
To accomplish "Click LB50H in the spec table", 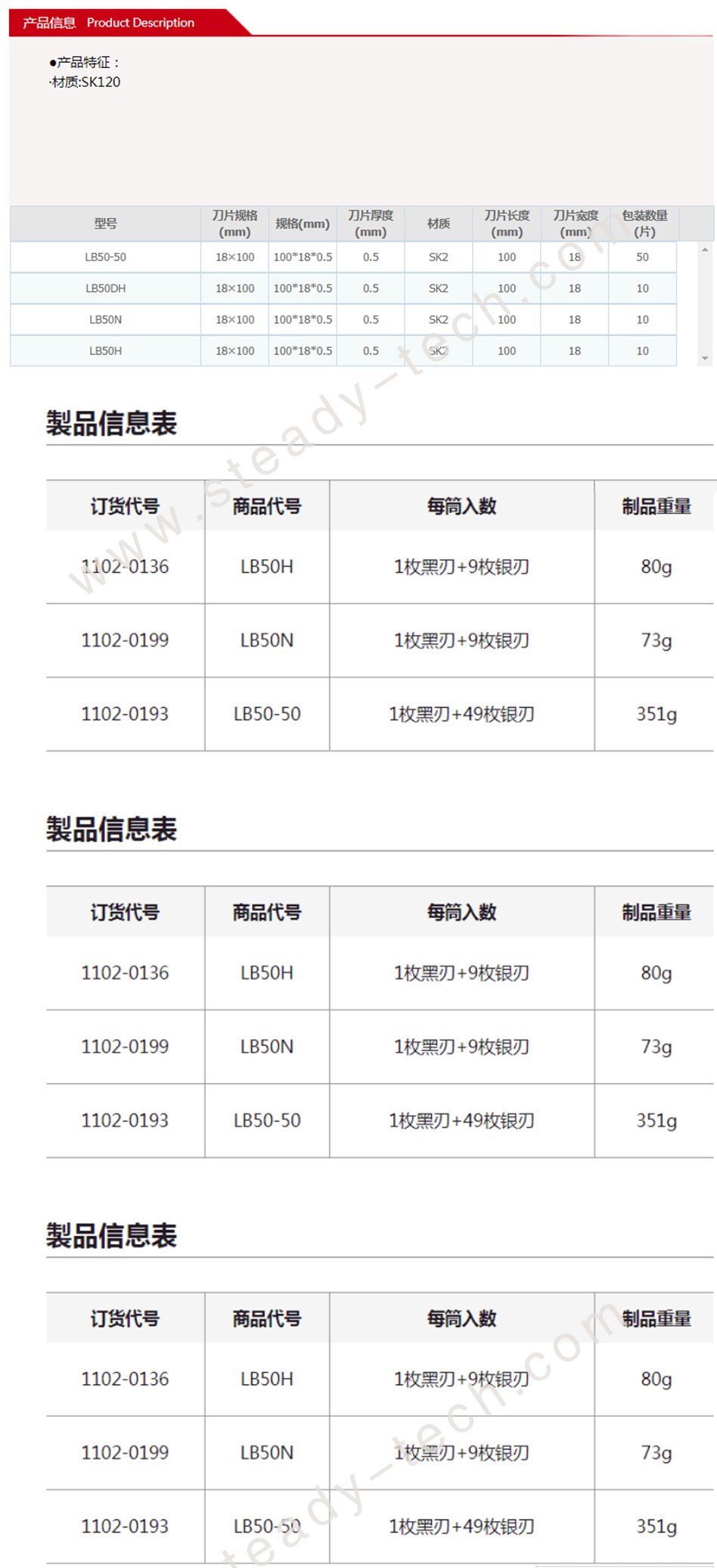I will 106,351.
